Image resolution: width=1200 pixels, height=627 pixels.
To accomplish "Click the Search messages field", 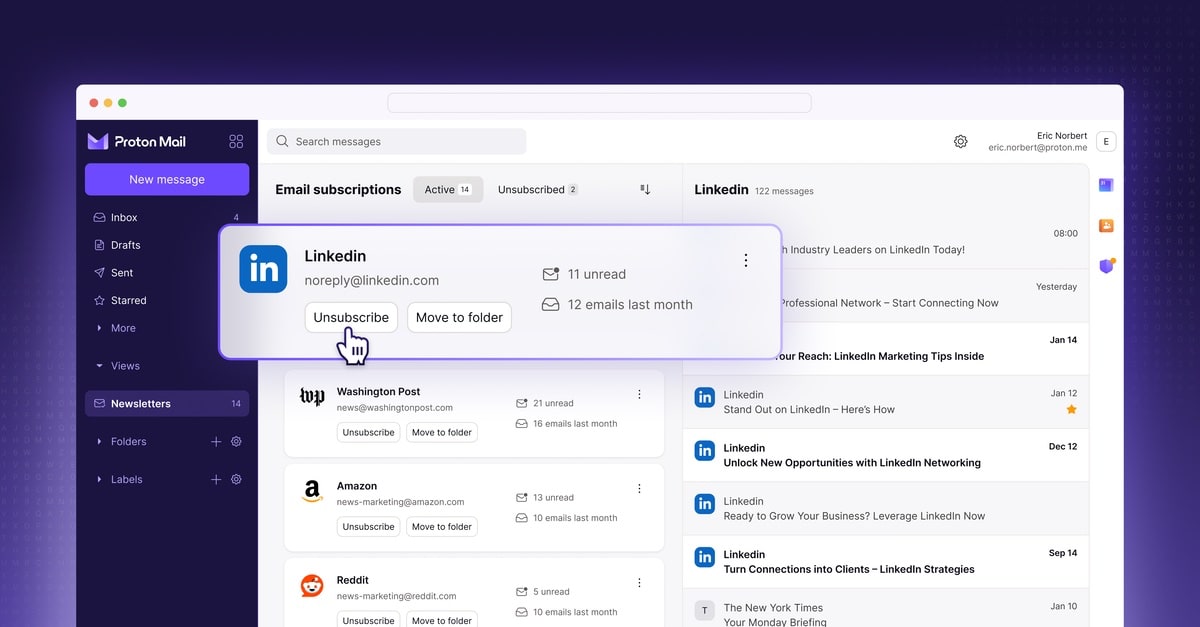I will click(400, 142).
